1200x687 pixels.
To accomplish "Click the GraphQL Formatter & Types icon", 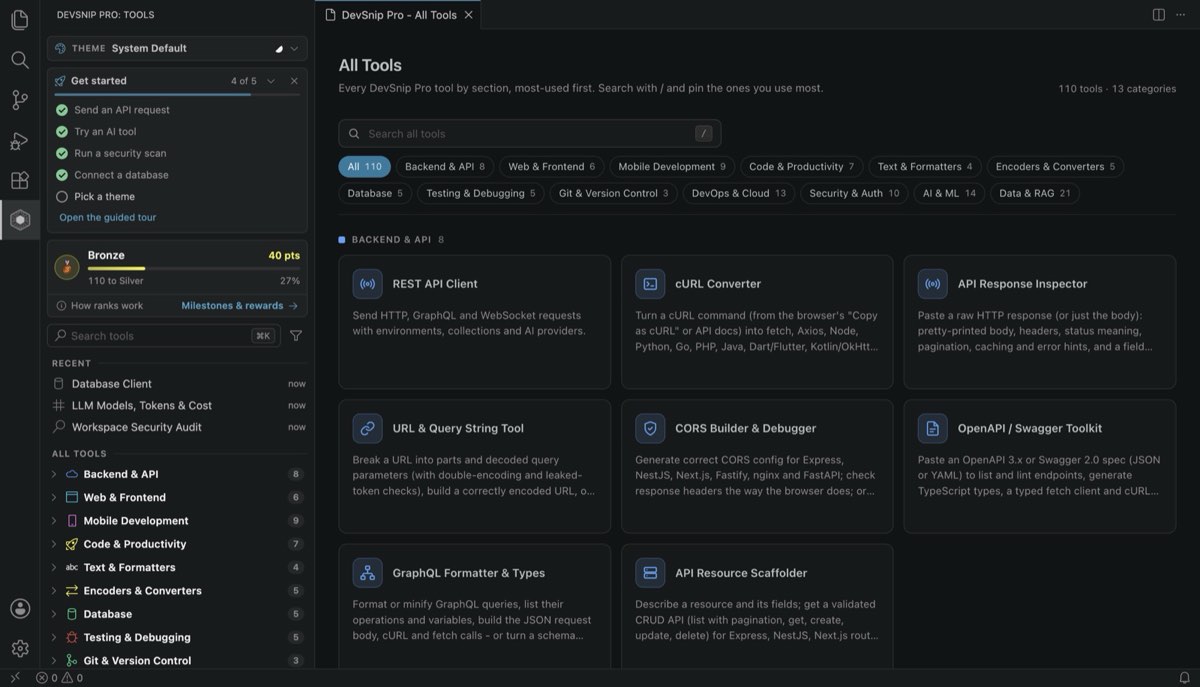I will (367, 573).
